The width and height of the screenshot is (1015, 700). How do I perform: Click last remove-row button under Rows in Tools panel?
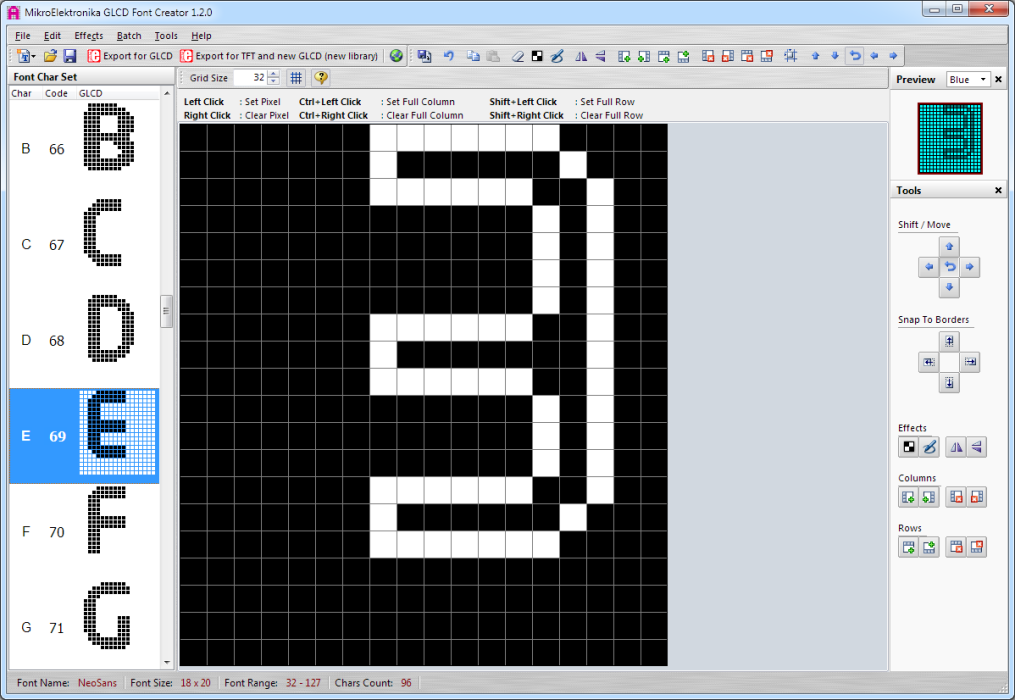click(977, 547)
